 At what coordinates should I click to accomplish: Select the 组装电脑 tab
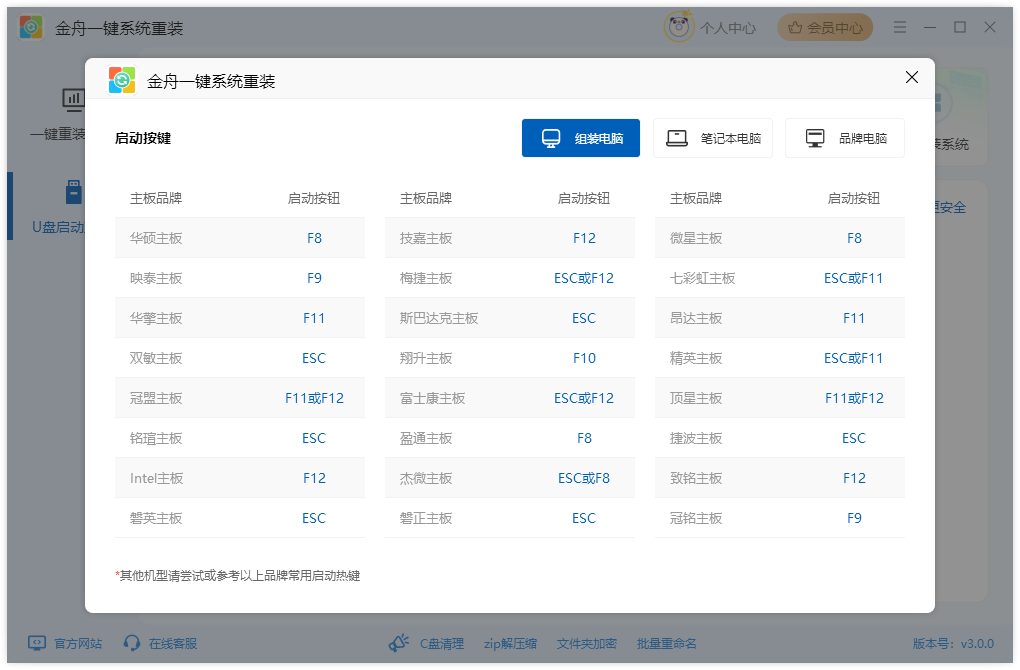click(580, 138)
